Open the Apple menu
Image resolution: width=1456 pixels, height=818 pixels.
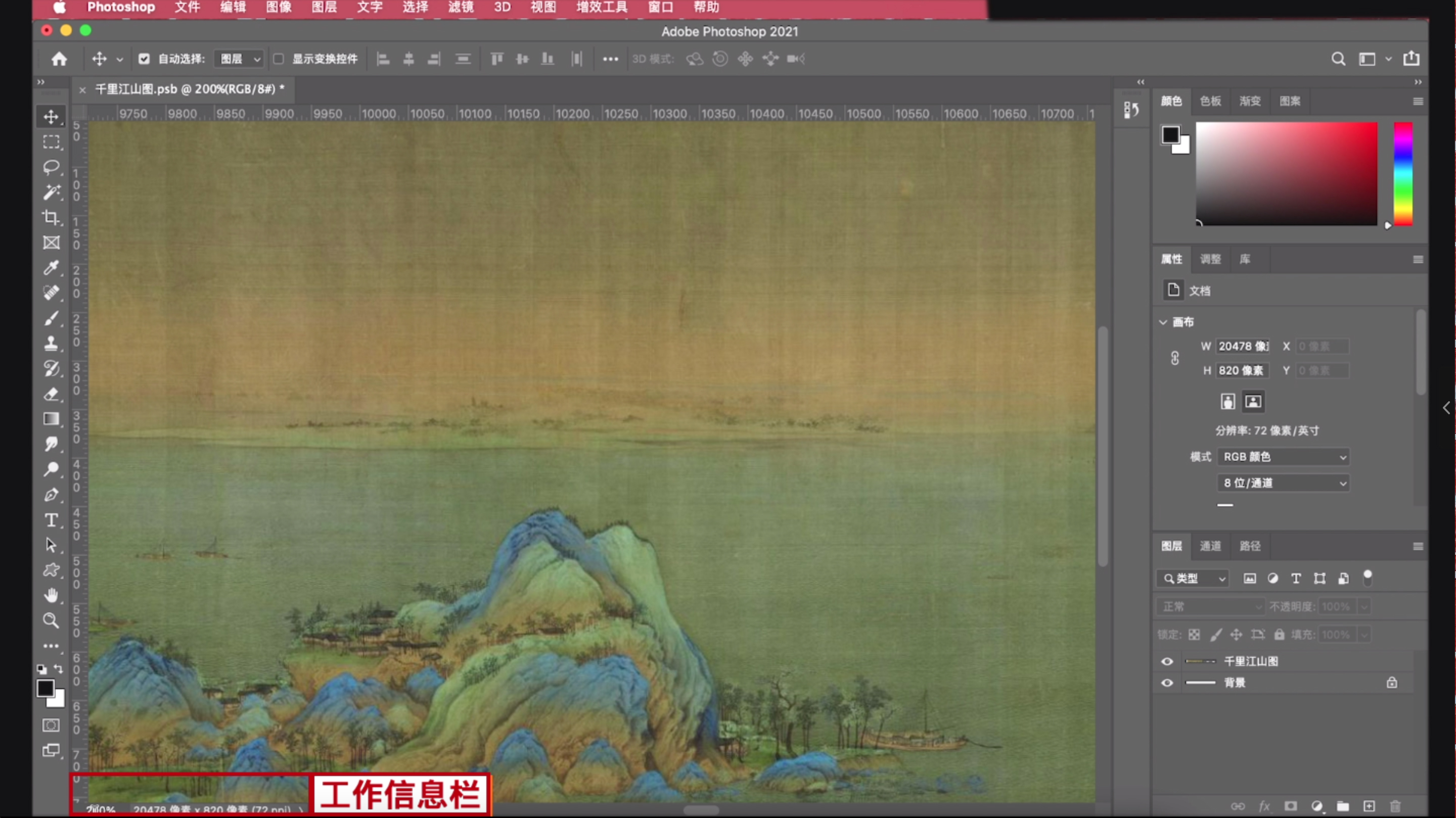pos(59,8)
